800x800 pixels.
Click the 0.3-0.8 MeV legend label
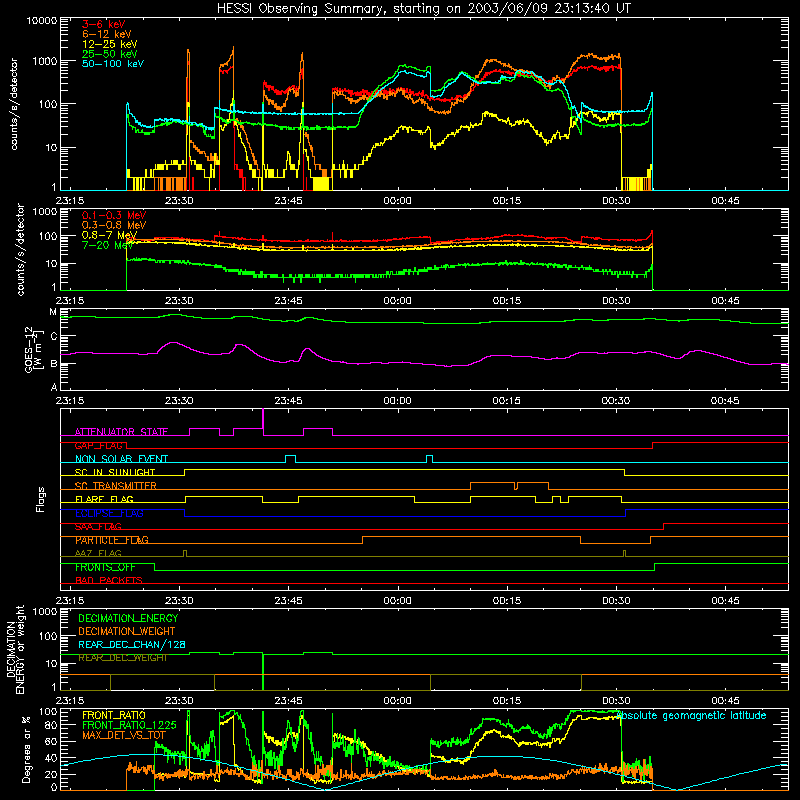pos(114,225)
